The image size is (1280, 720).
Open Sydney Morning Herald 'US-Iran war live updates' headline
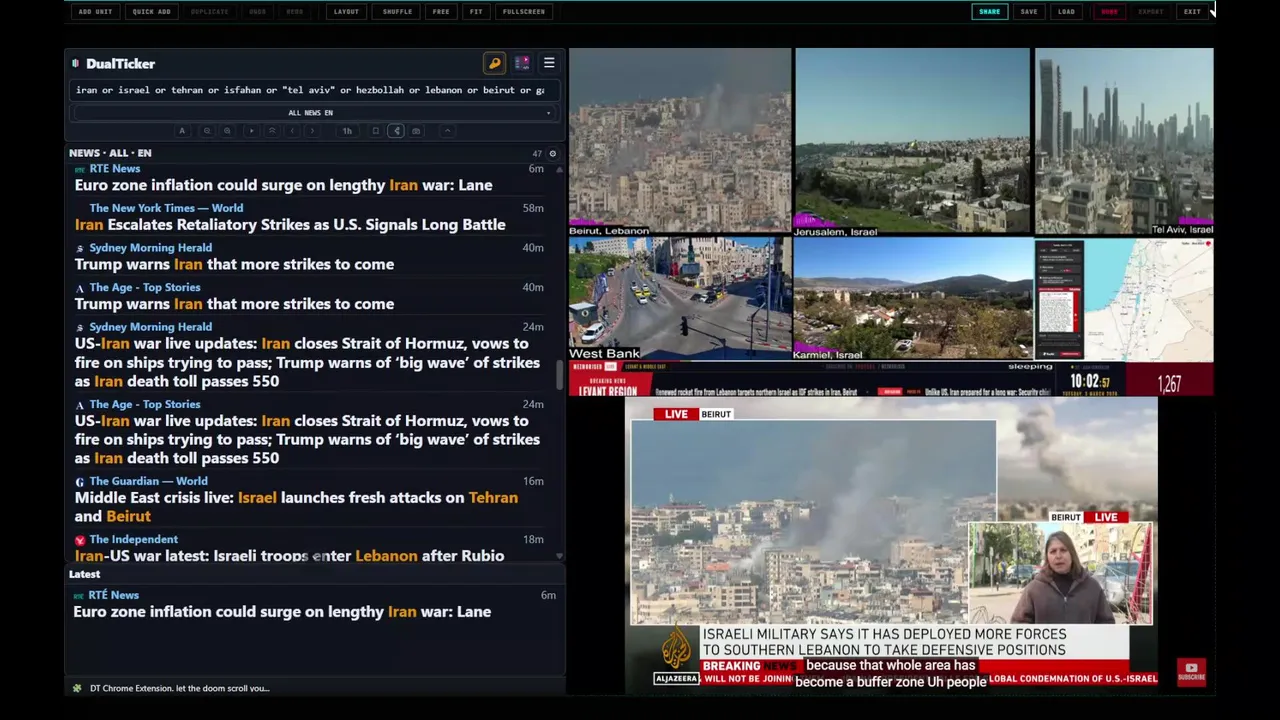coord(307,362)
